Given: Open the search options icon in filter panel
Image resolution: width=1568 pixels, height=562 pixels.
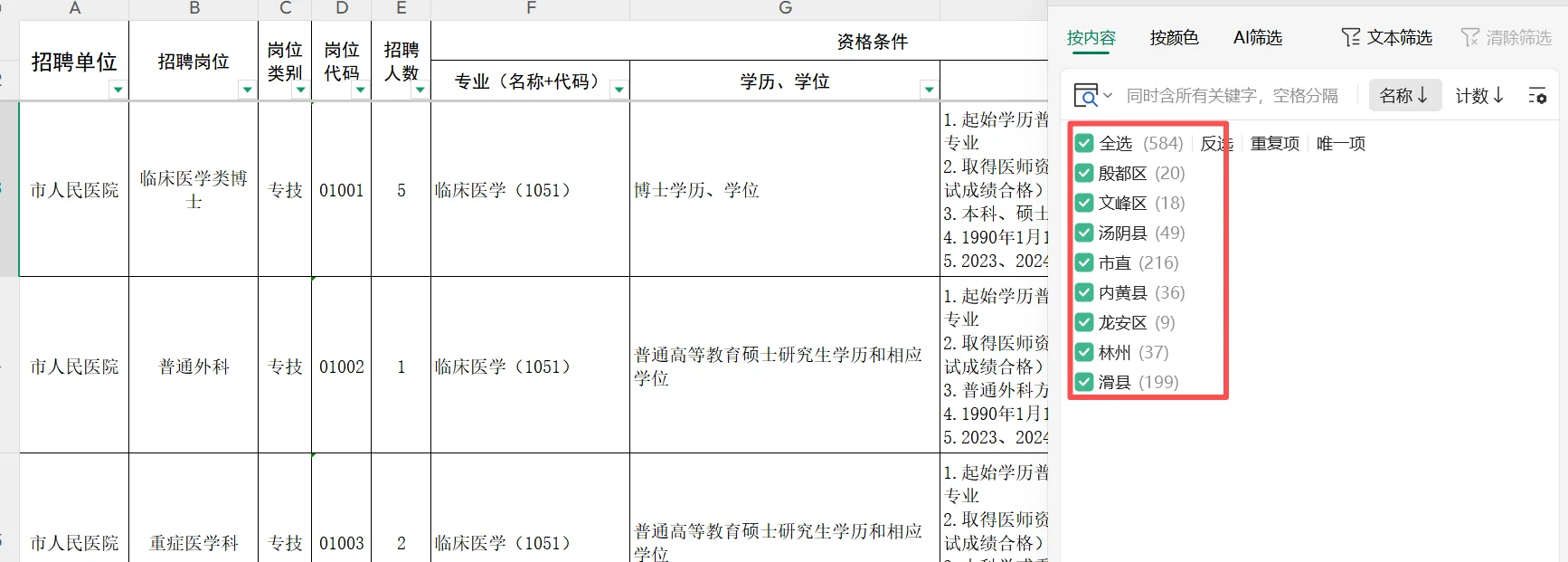Looking at the screenshot, I should (1085, 95).
